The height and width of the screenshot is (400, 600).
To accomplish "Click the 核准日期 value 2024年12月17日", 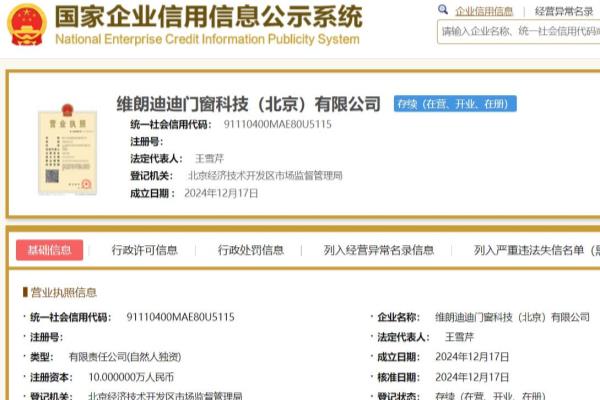I will tap(472, 377).
